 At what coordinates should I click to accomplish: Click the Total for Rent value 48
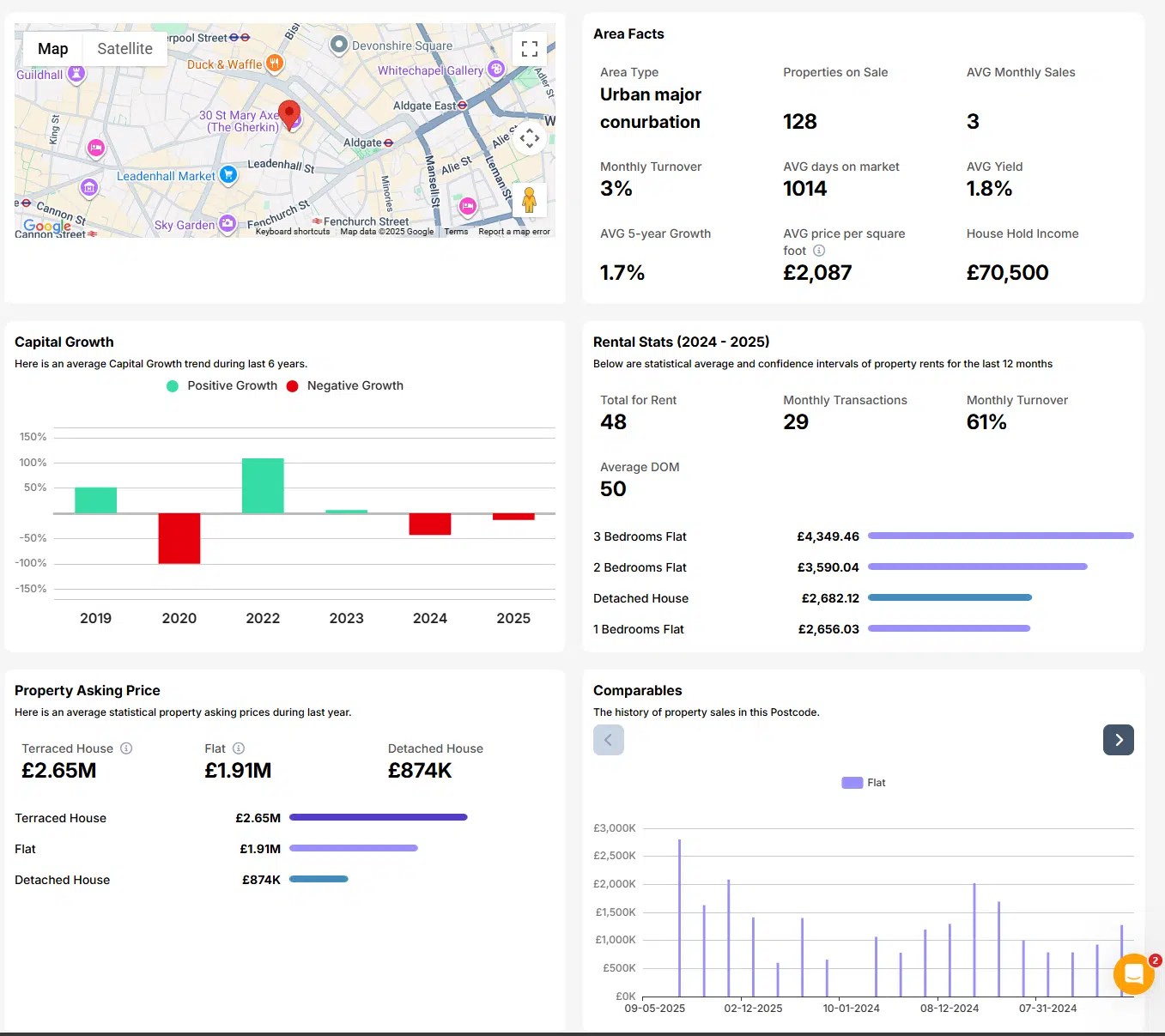tap(614, 422)
